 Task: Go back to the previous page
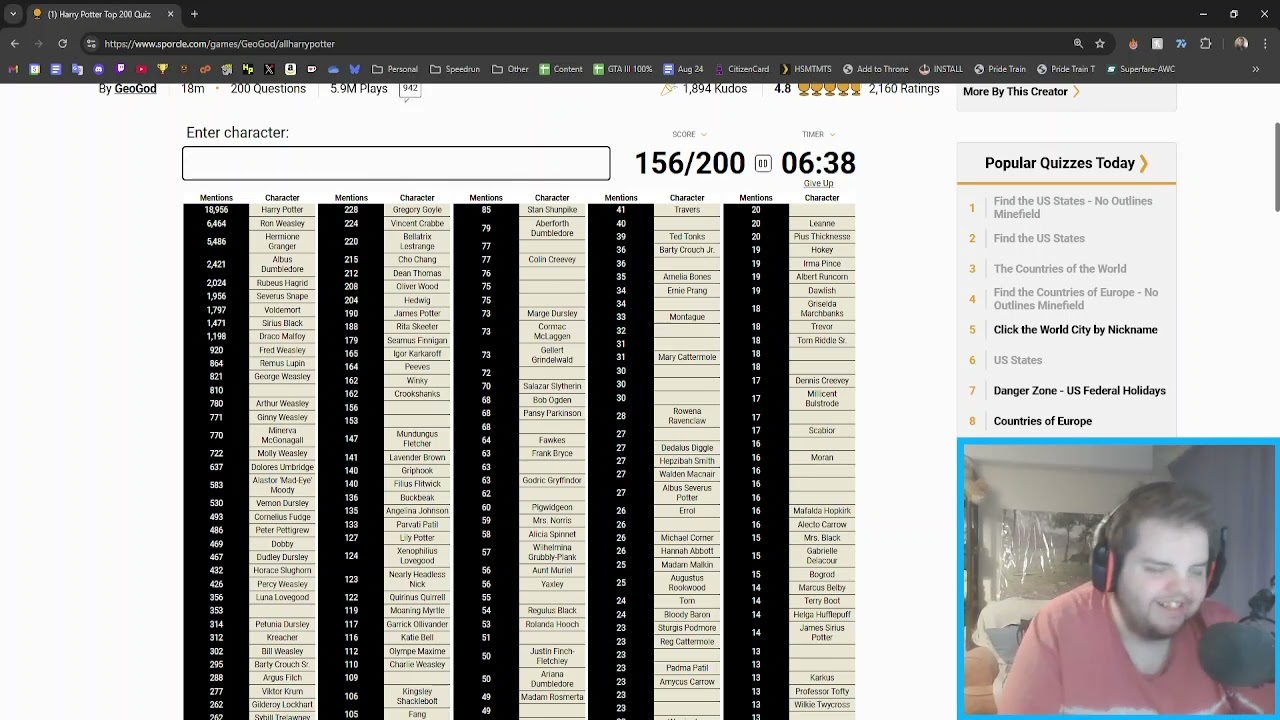pos(15,44)
